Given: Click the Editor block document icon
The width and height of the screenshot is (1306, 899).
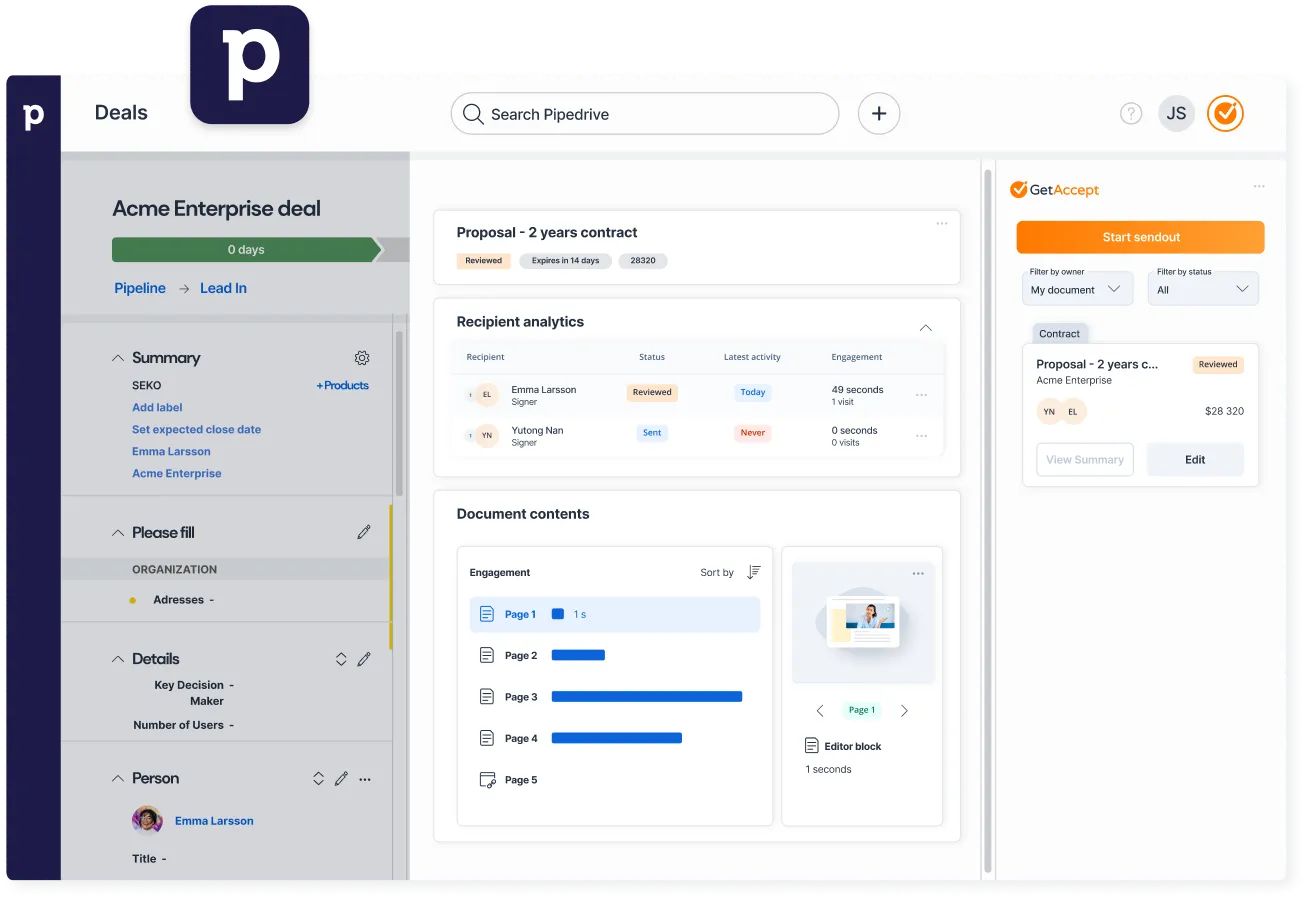Looking at the screenshot, I should point(812,746).
